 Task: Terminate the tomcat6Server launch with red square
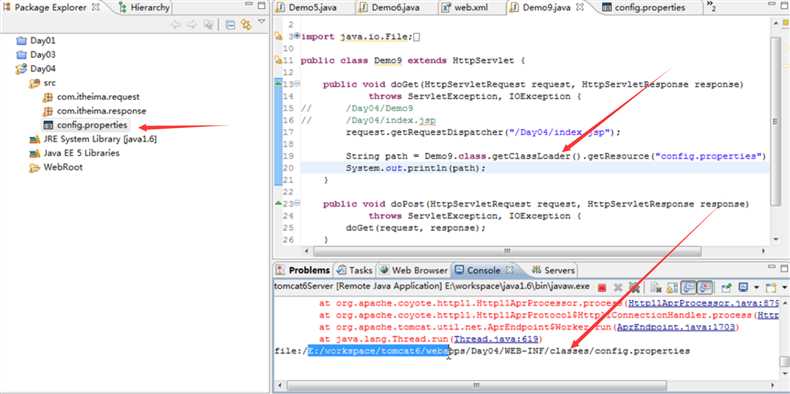tap(602, 288)
